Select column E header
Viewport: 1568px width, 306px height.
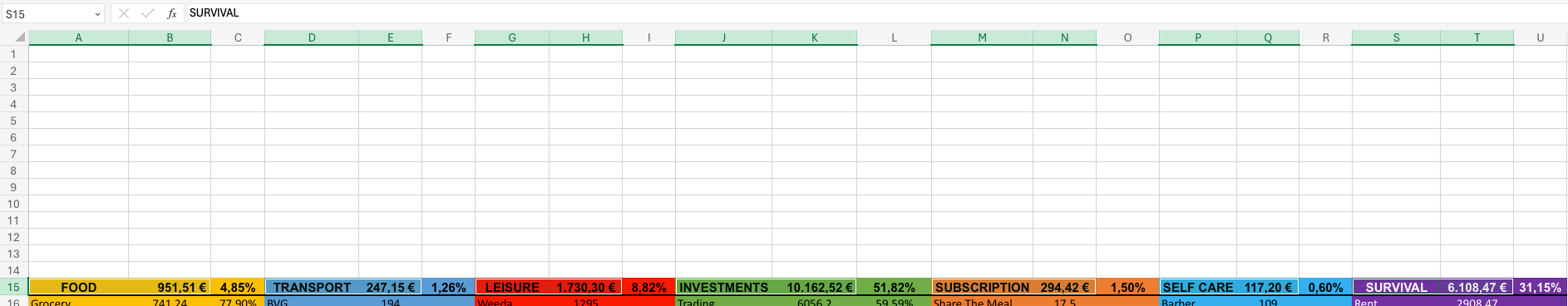tap(391, 37)
